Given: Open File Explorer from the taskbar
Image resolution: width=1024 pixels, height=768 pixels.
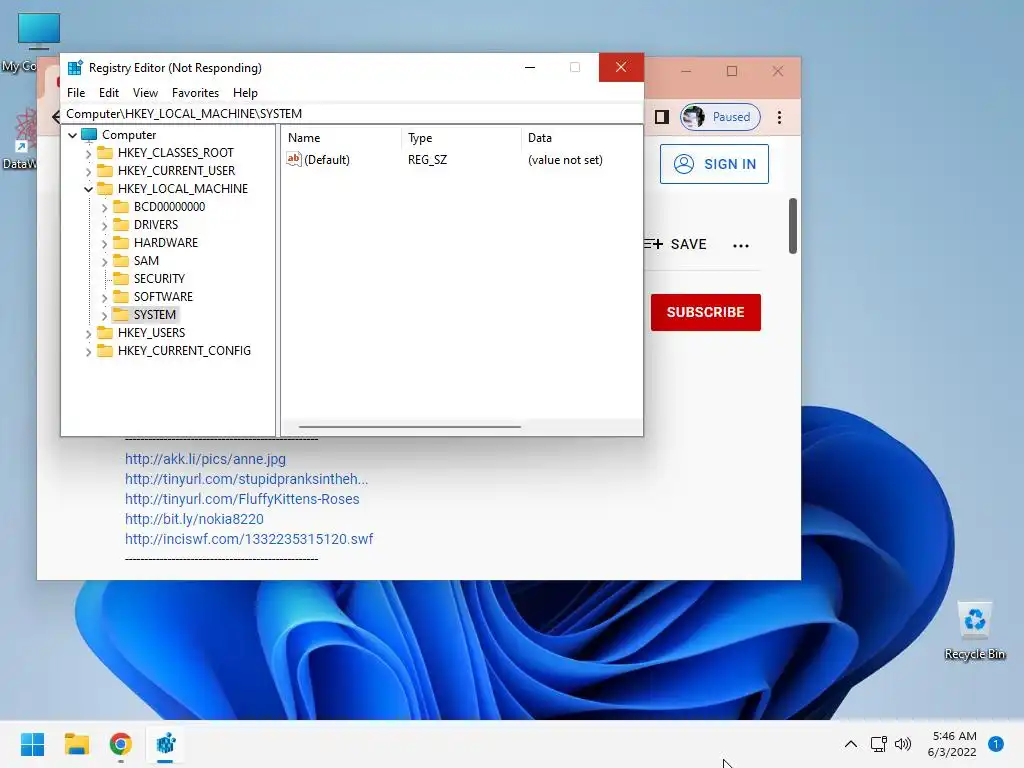Looking at the screenshot, I should (76, 744).
